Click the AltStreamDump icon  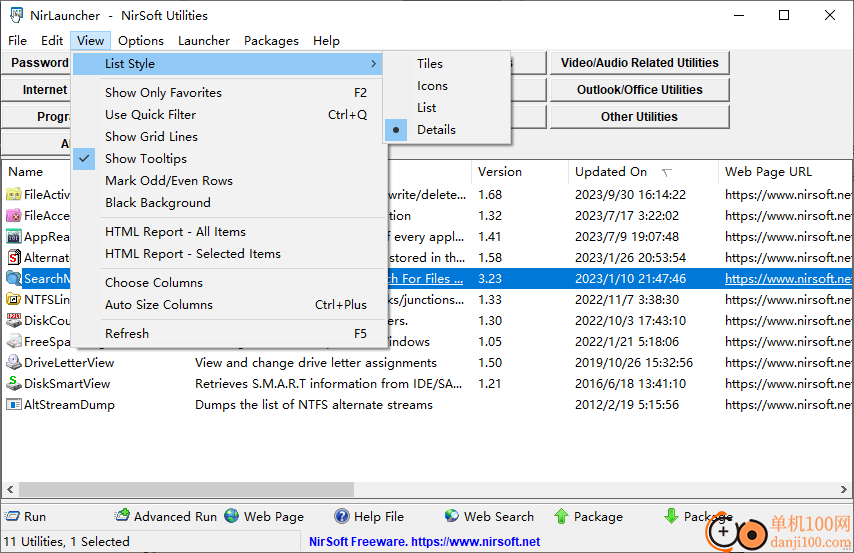coord(14,404)
